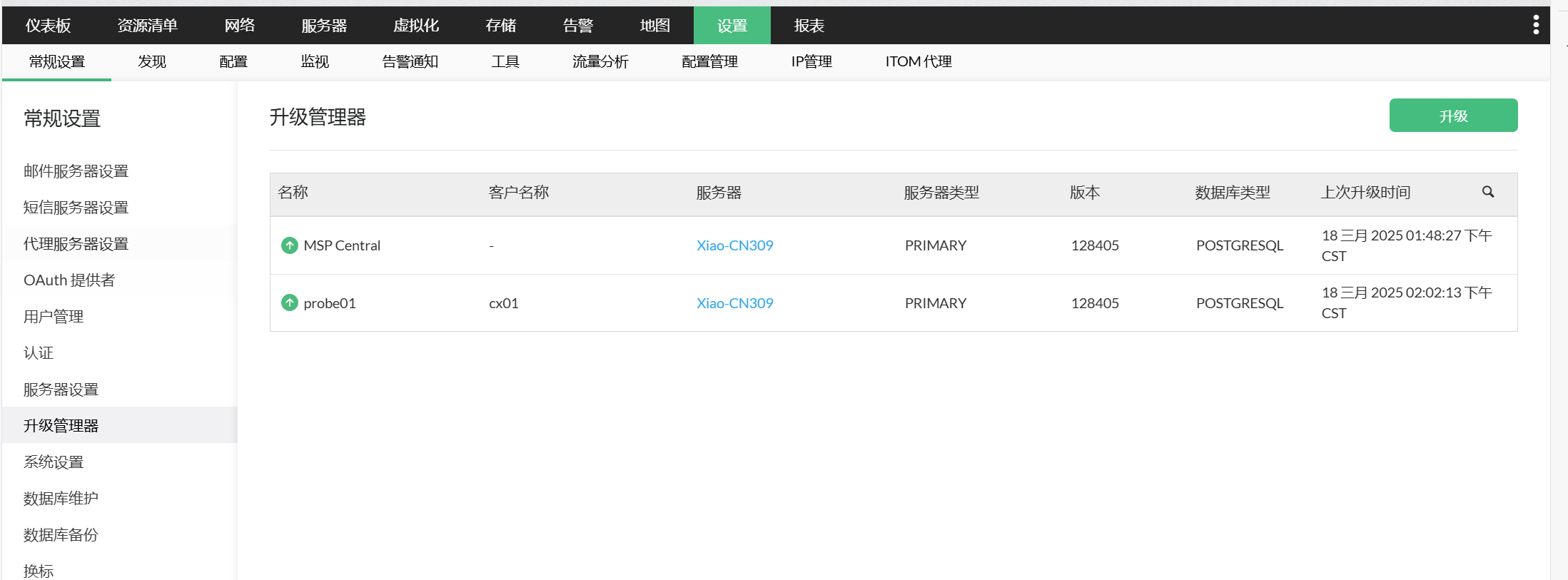The height and width of the screenshot is (580, 1568).
Task: Click the table search magnifier icon
Action: click(x=1487, y=192)
